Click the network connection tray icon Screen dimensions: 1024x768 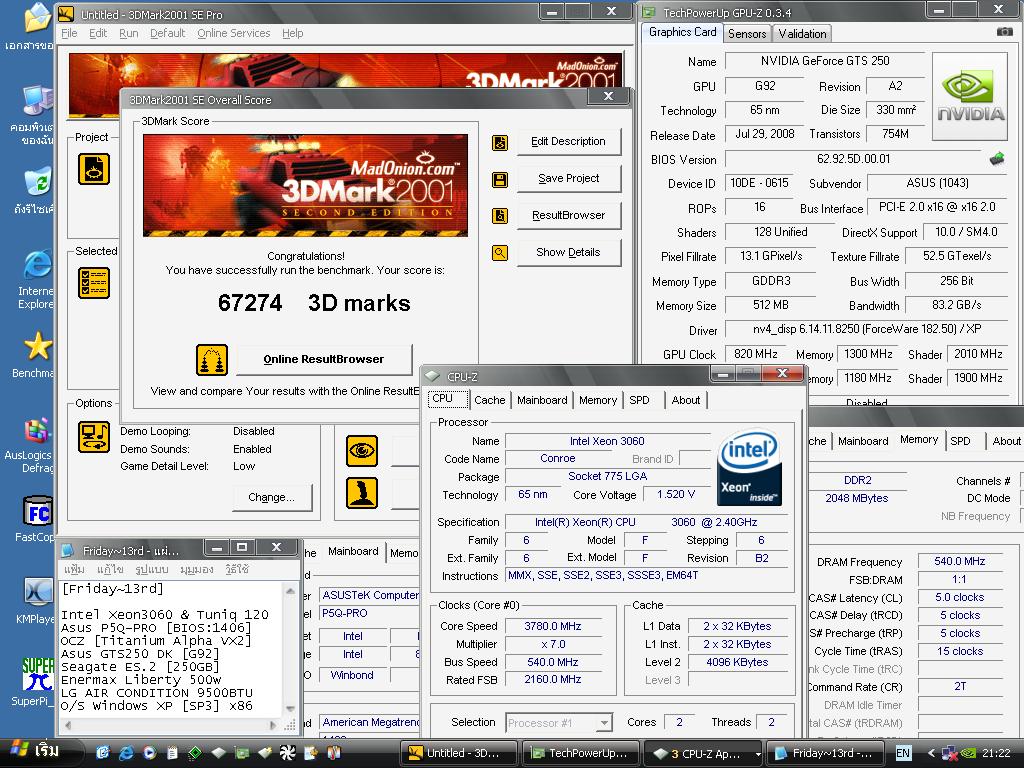[950, 753]
